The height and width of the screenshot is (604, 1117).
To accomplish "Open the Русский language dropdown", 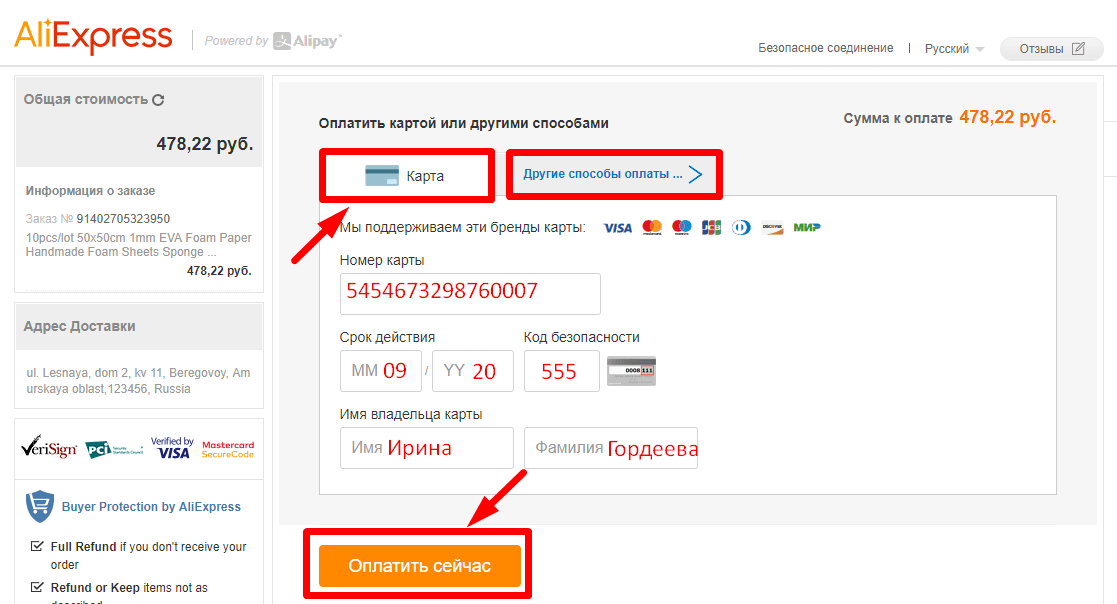I will click(x=954, y=49).
